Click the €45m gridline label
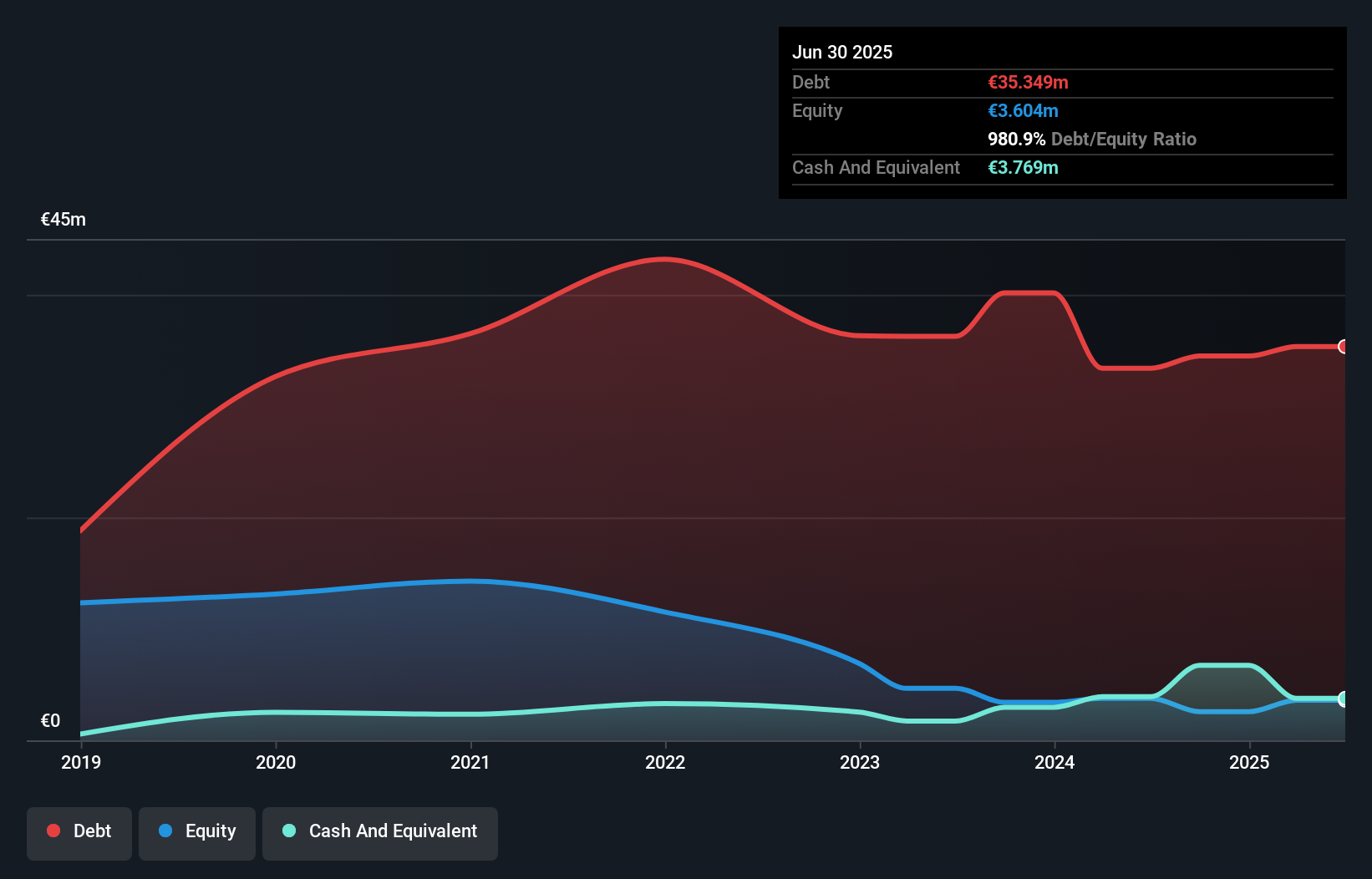1372x879 pixels. [x=62, y=219]
